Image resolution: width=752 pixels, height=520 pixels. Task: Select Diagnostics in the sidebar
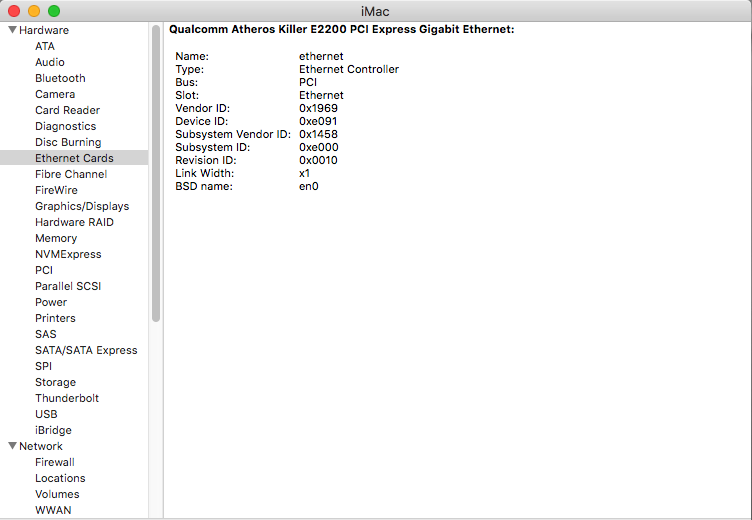pyautogui.click(x=65, y=126)
